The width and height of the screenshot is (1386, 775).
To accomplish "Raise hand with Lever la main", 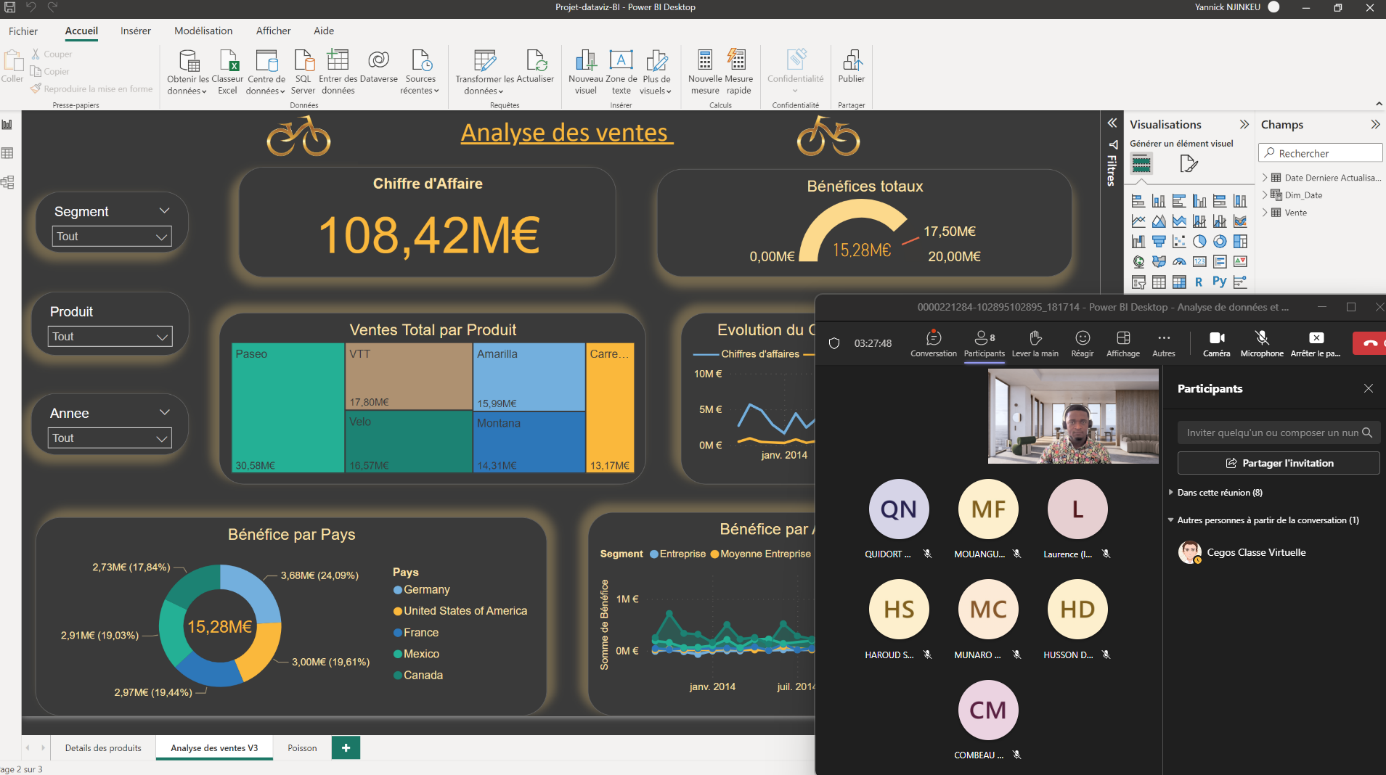I will point(1035,338).
